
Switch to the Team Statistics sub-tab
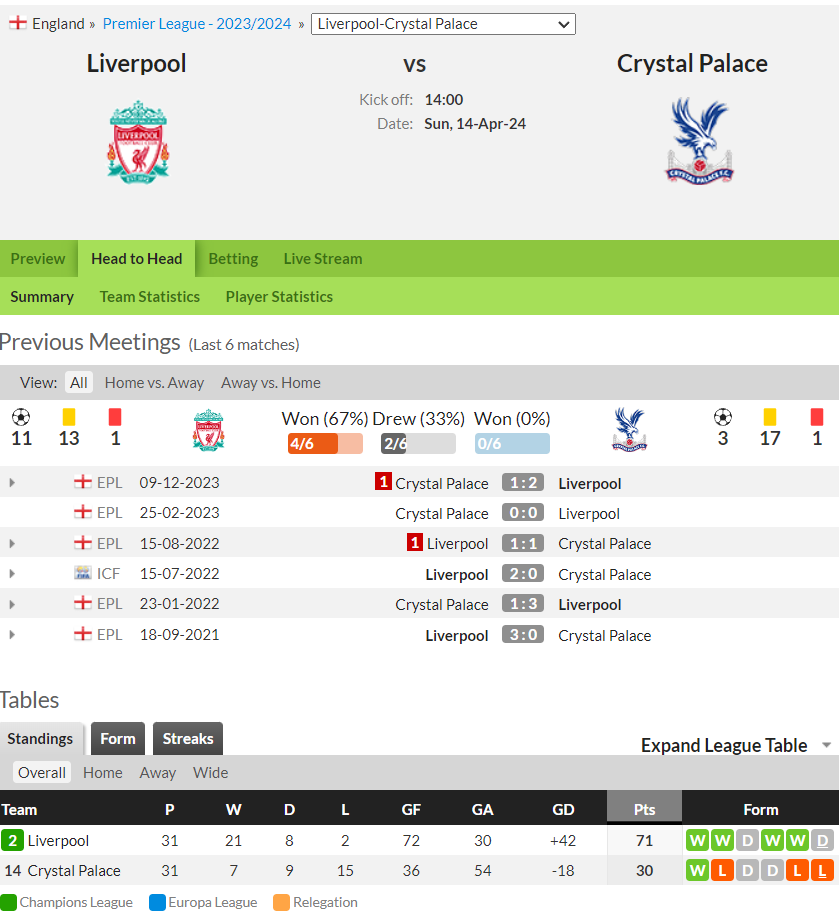150,296
